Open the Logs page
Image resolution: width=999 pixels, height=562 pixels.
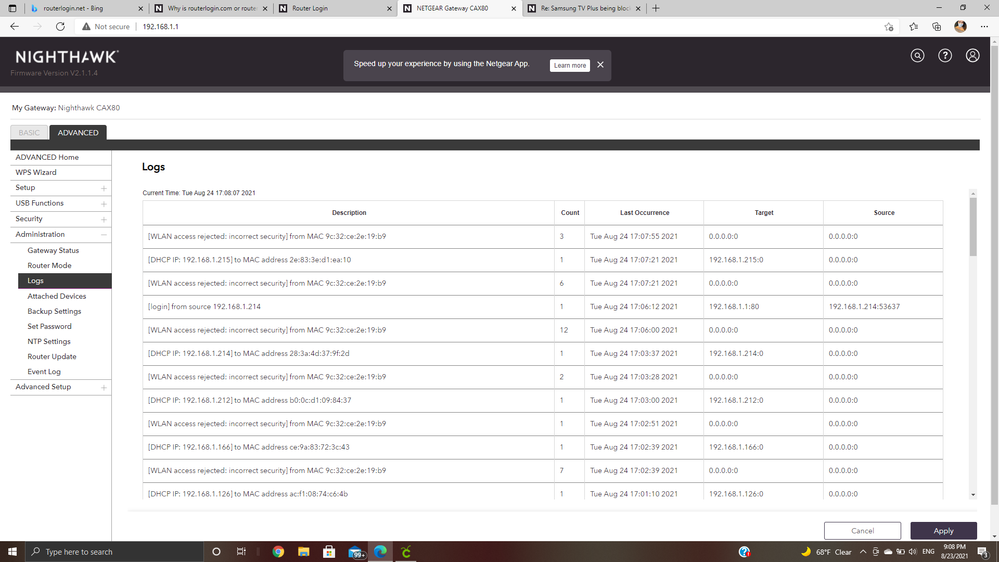tap(65, 280)
